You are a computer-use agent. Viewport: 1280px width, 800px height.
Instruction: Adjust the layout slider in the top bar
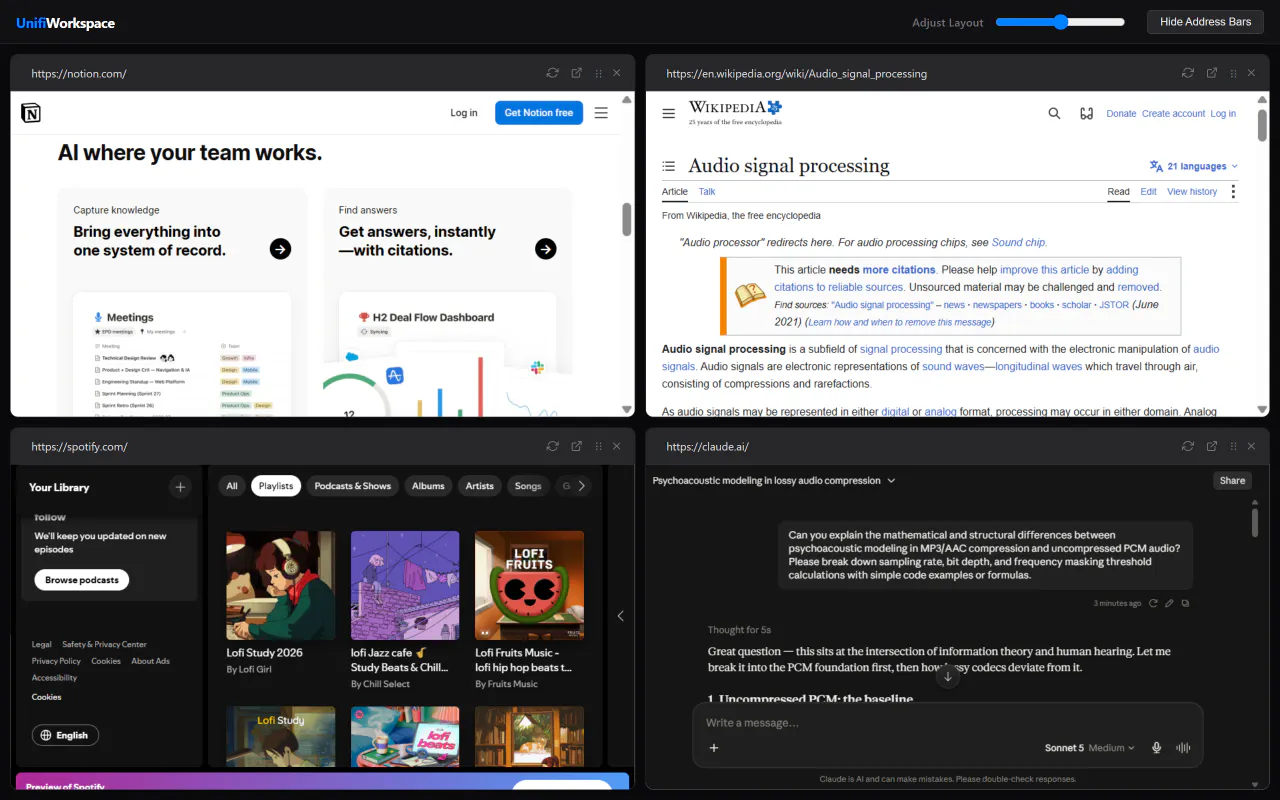1060,22
